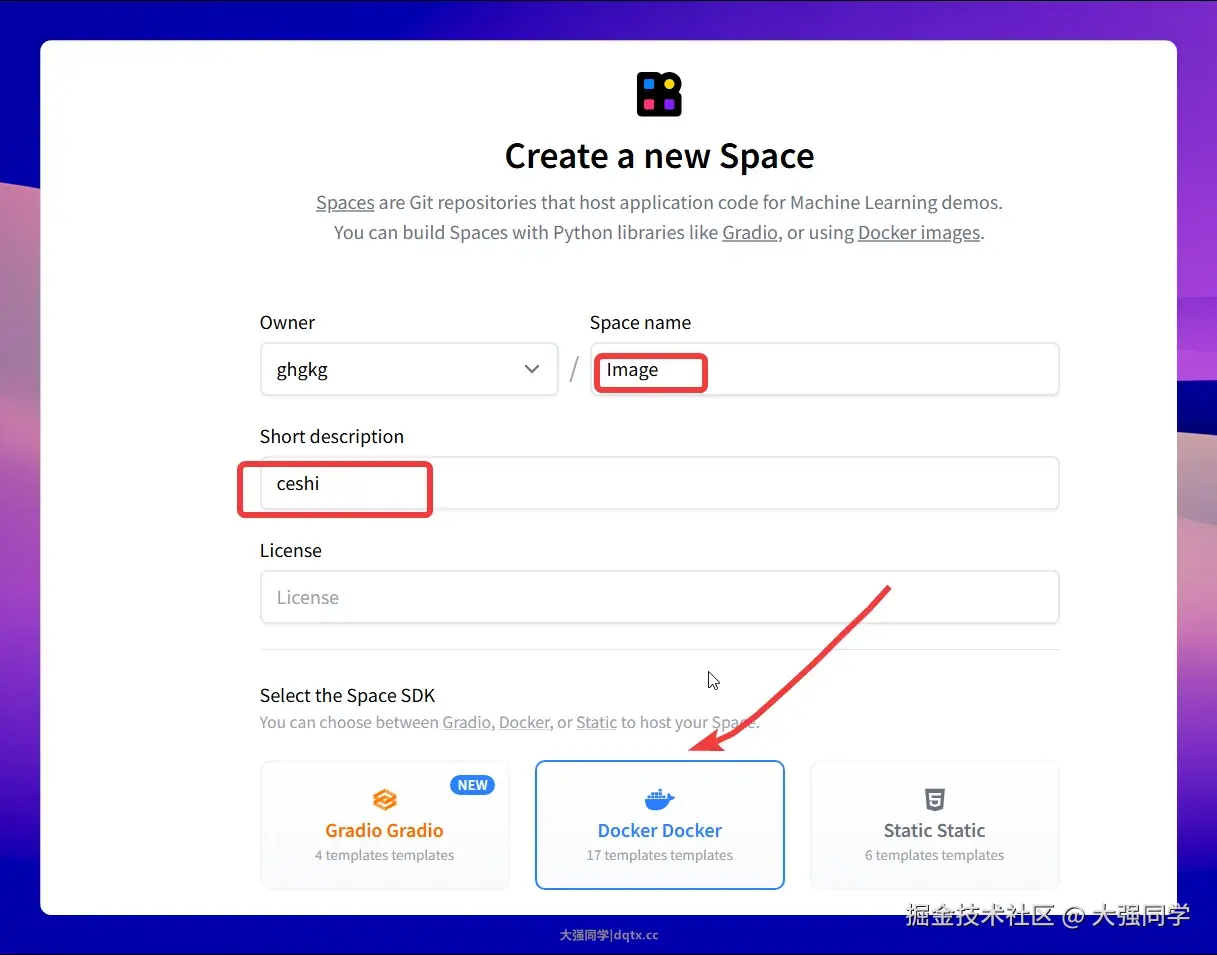Expand the Owner dropdown chevron arrow
1217x955 pixels.
(x=532, y=369)
